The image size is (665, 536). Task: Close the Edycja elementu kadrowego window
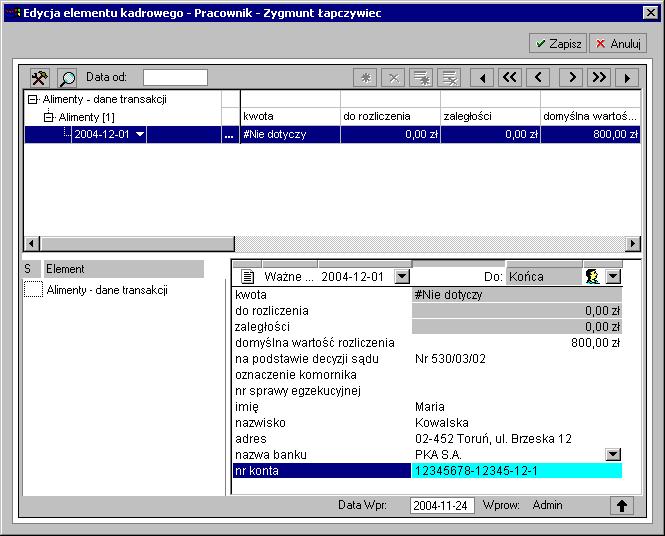(x=651, y=13)
